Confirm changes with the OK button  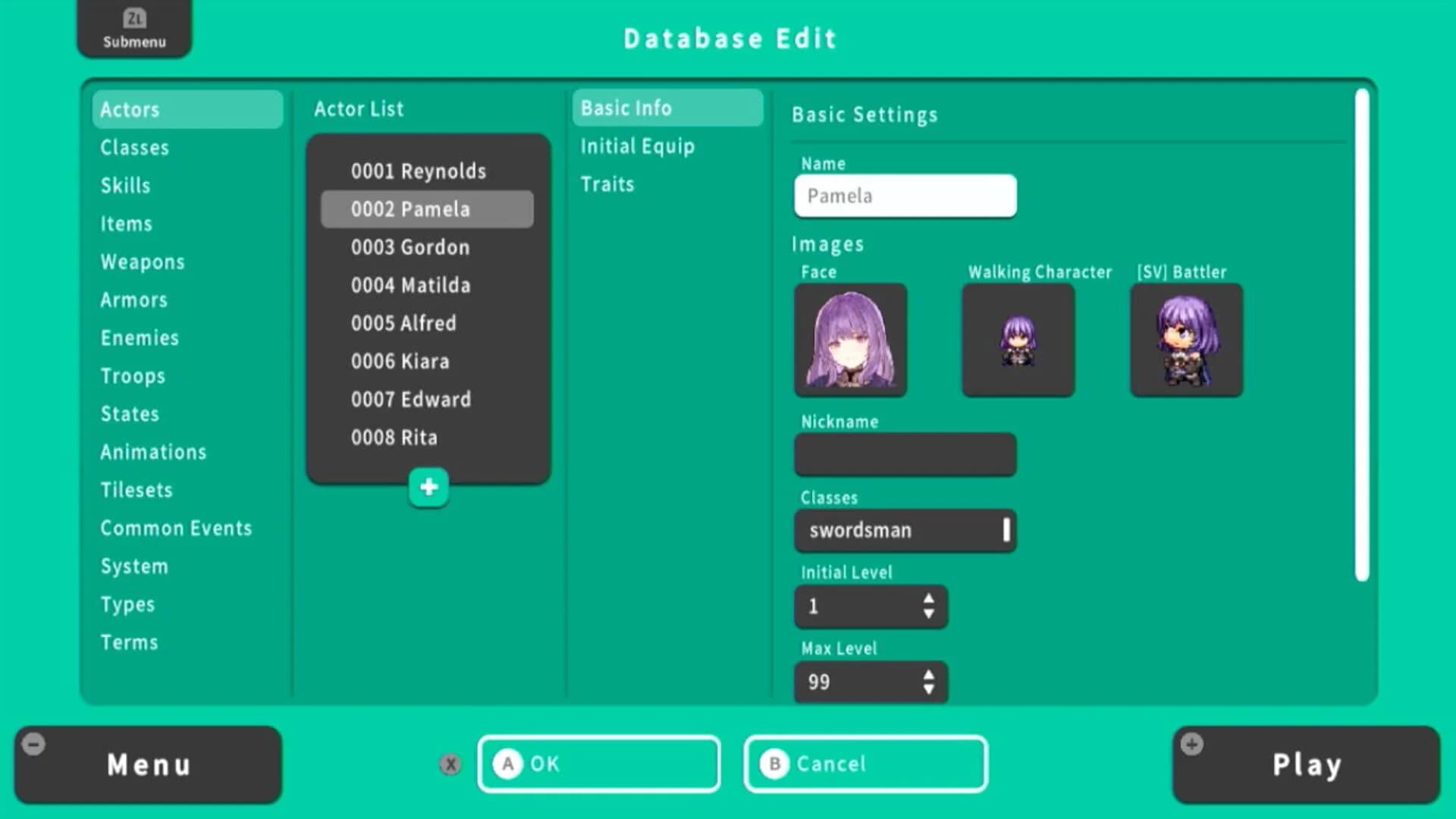[598, 764]
